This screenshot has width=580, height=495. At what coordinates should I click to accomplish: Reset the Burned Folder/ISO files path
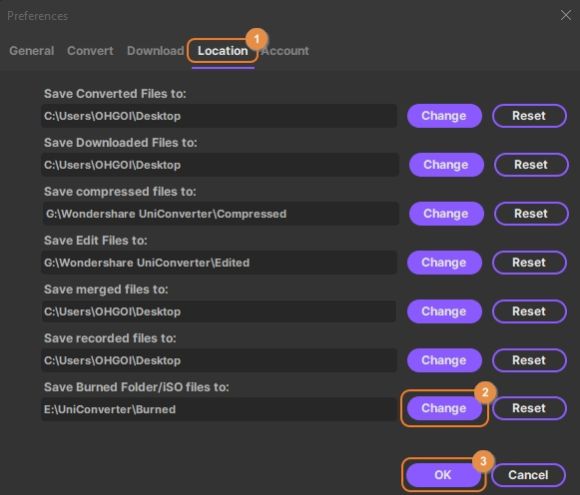pos(529,408)
